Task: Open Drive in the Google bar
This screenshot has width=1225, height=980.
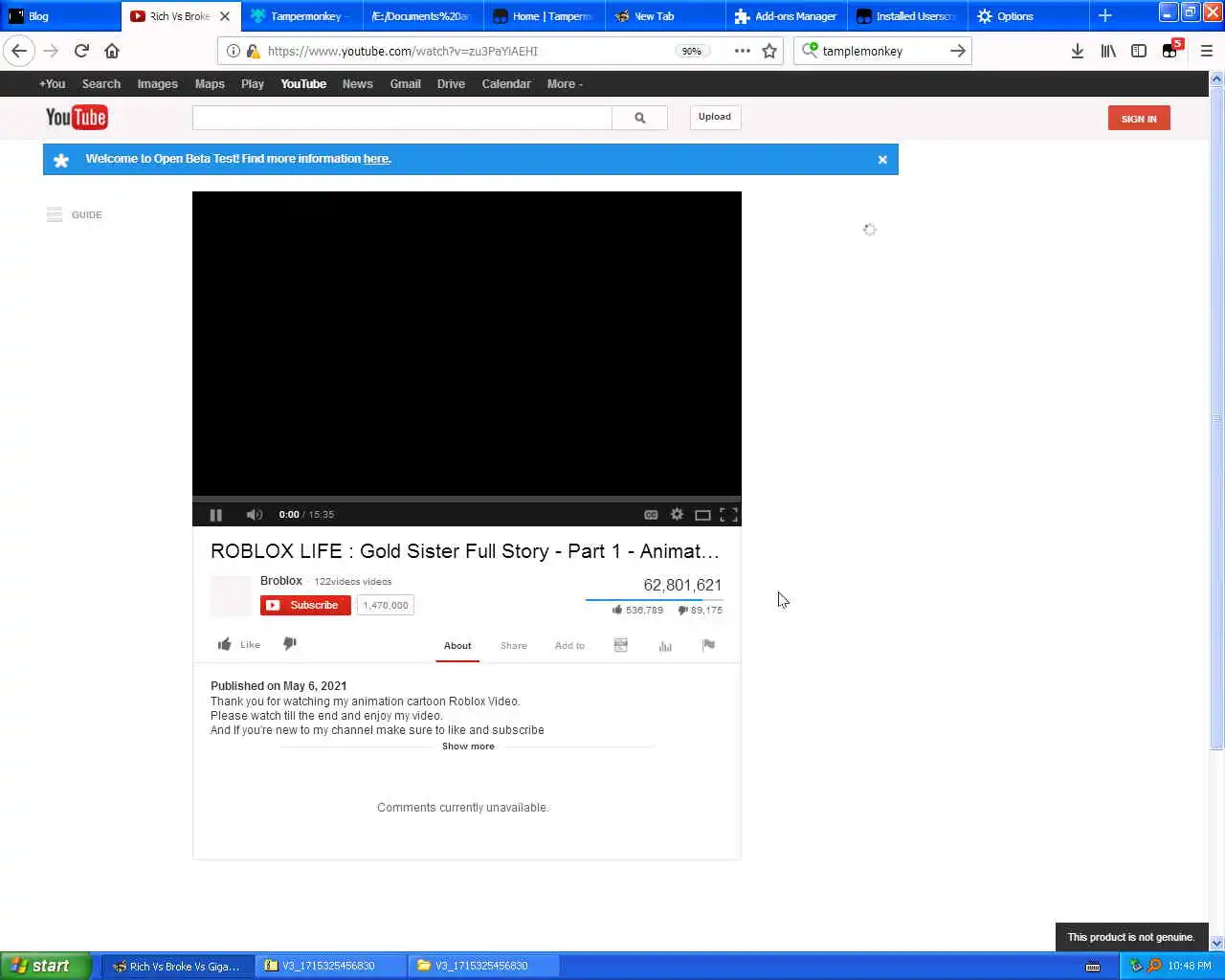Action: pos(451,84)
